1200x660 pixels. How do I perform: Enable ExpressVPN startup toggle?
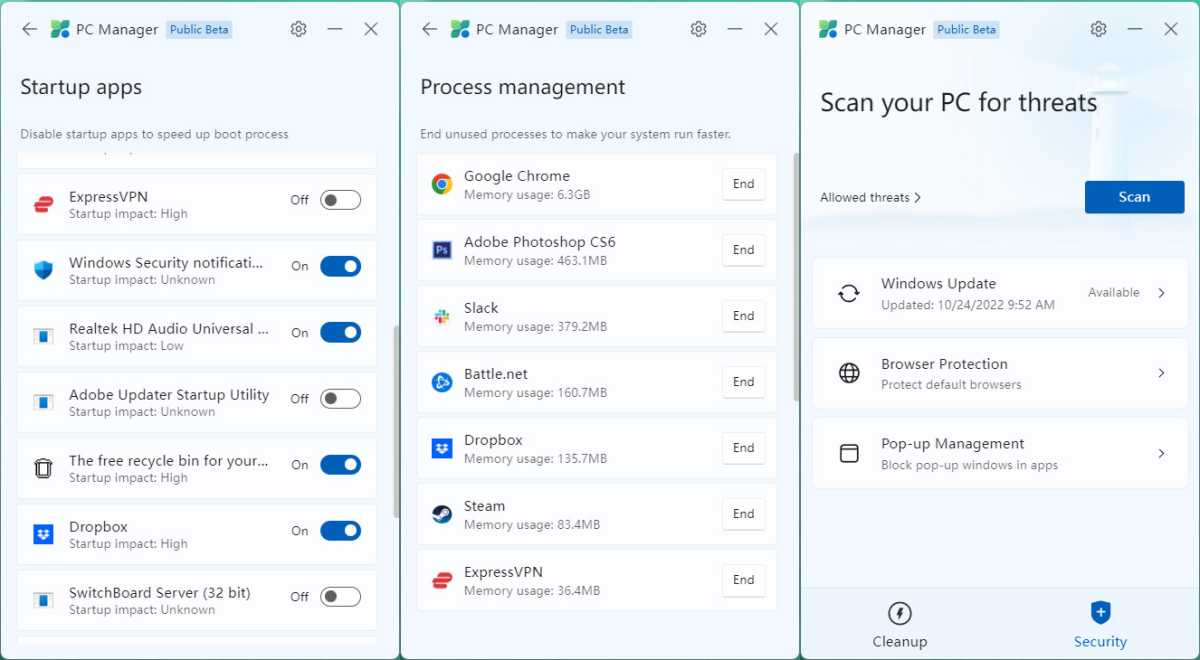340,200
